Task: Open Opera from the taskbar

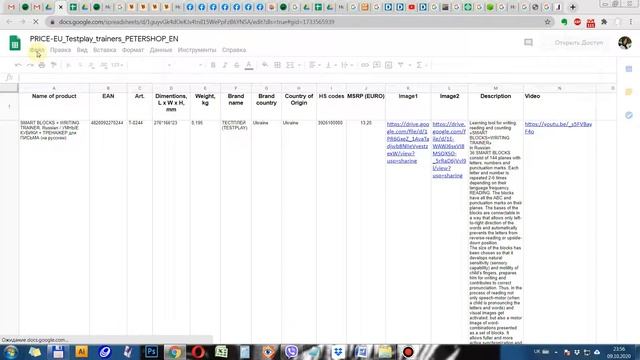Action: pyautogui.click(x=198, y=352)
